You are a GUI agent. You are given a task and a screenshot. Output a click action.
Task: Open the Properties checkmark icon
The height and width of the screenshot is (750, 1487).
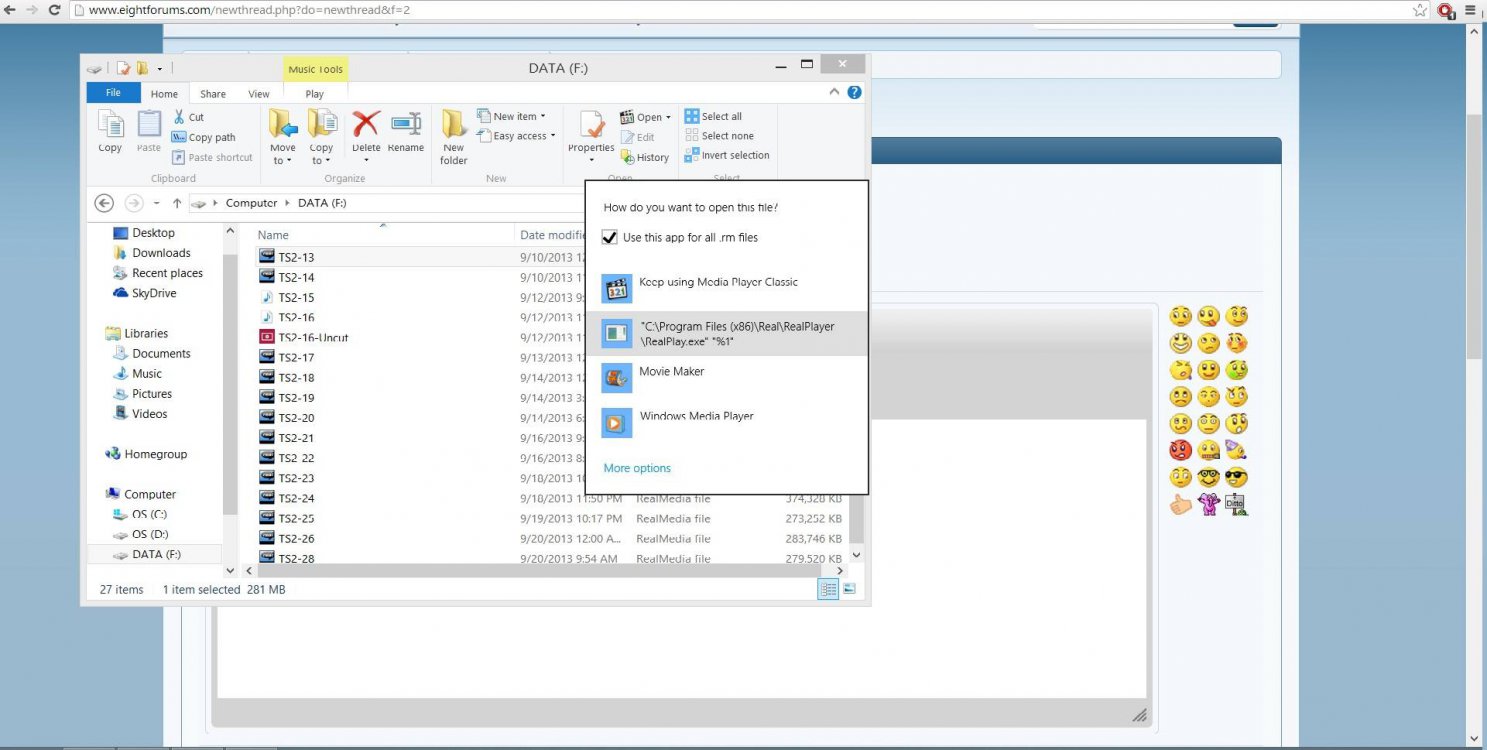click(591, 126)
